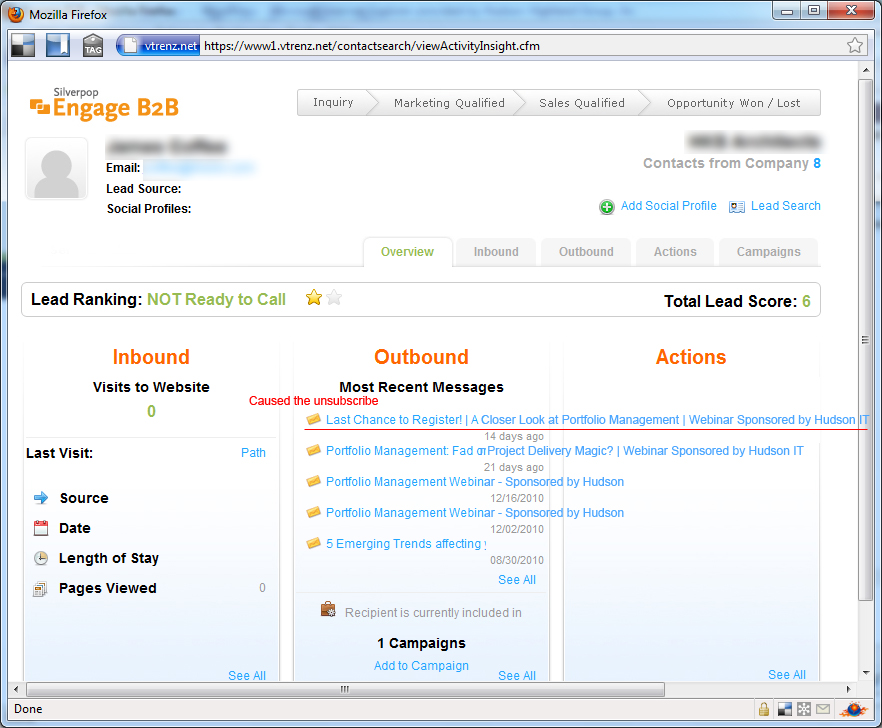
Task: Open Portfolio Management: Fad or Project Delivery Magic link
Action: tap(564, 451)
